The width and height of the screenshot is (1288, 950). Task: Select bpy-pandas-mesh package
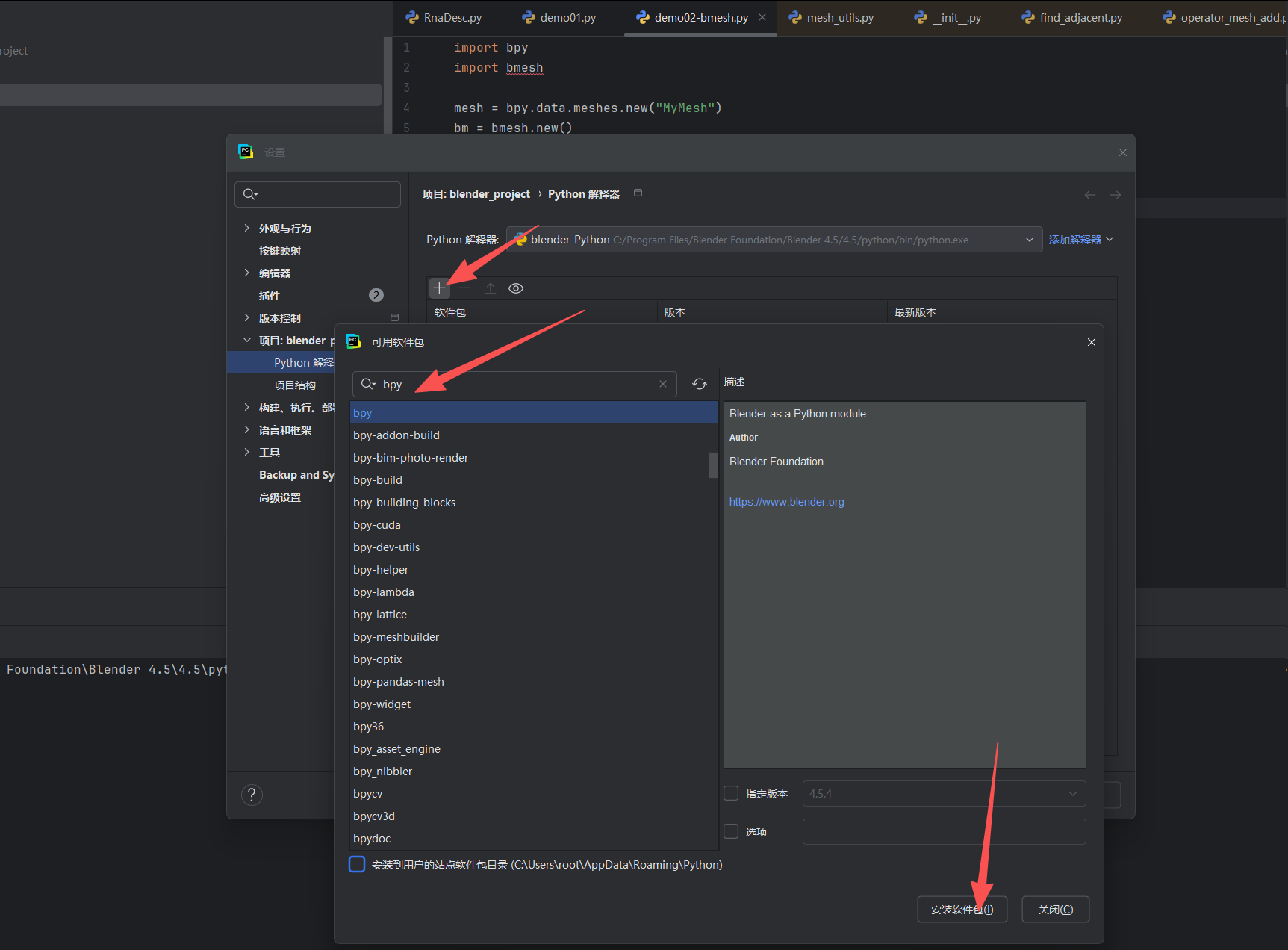click(x=534, y=682)
